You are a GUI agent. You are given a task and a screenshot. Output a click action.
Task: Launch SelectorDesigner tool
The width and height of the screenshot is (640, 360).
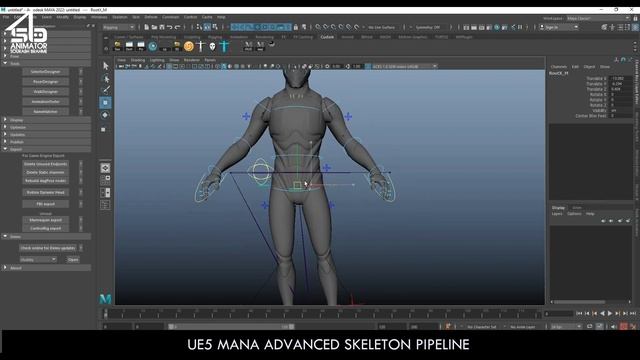pyautogui.click(x=46, y=72)
